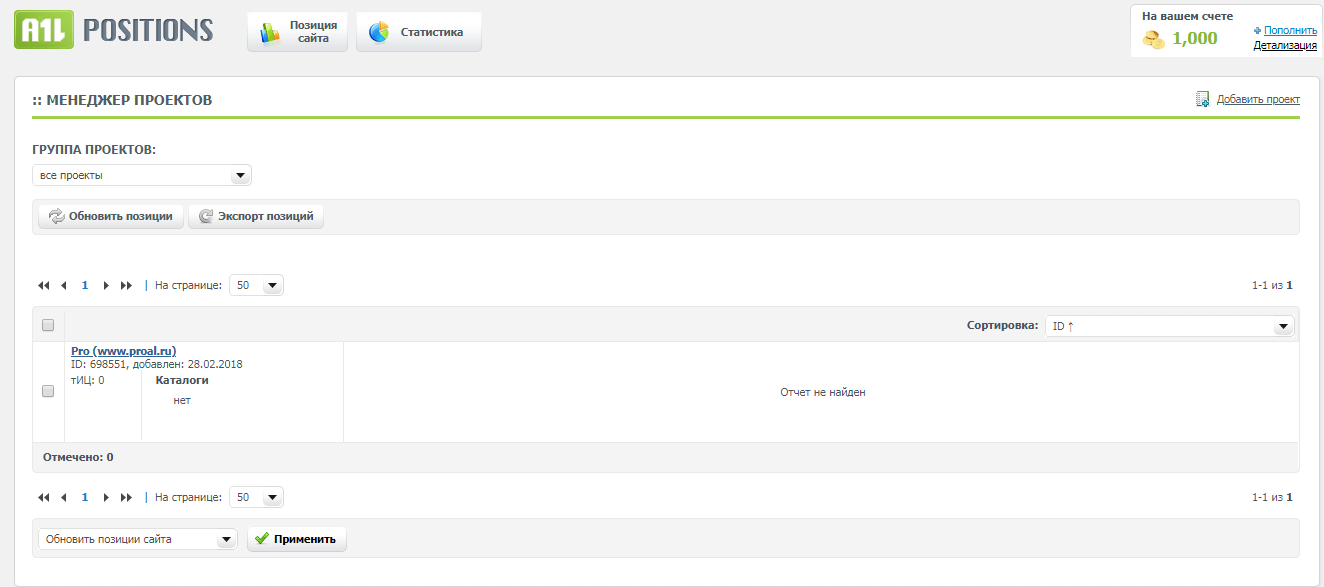
Task: Go to last page in bottom pager
Action: pyautogui.click(x=126, y=497)
